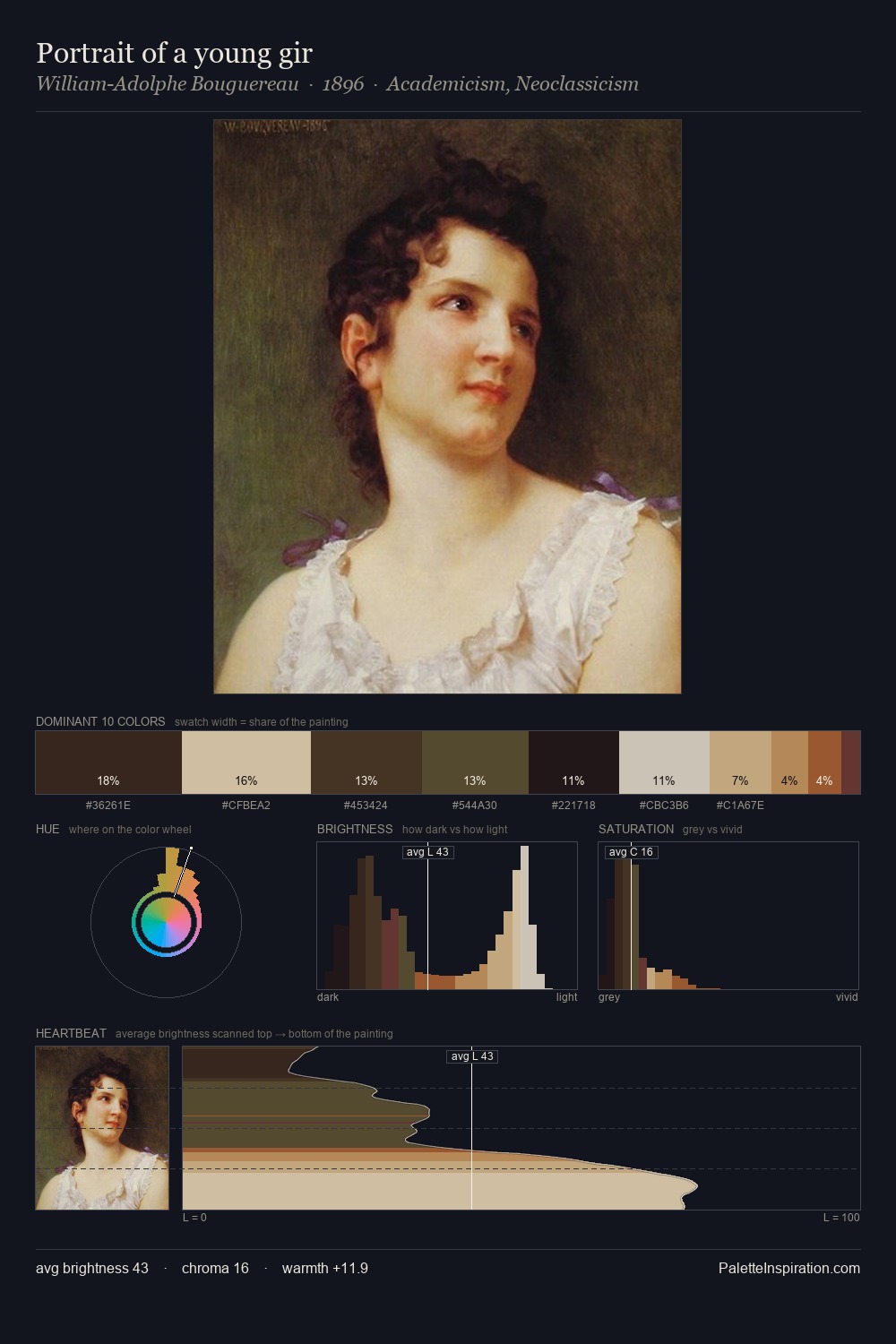Click the avg L 43 label in heartbeat chart
Image resolution: width=896 pixels, height=1344 pixels.
472,1056
